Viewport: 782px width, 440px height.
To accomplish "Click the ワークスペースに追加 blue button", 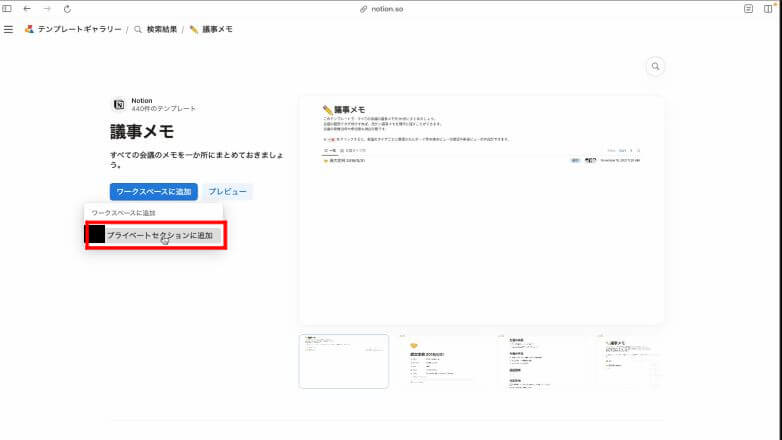I will (154, 192).
